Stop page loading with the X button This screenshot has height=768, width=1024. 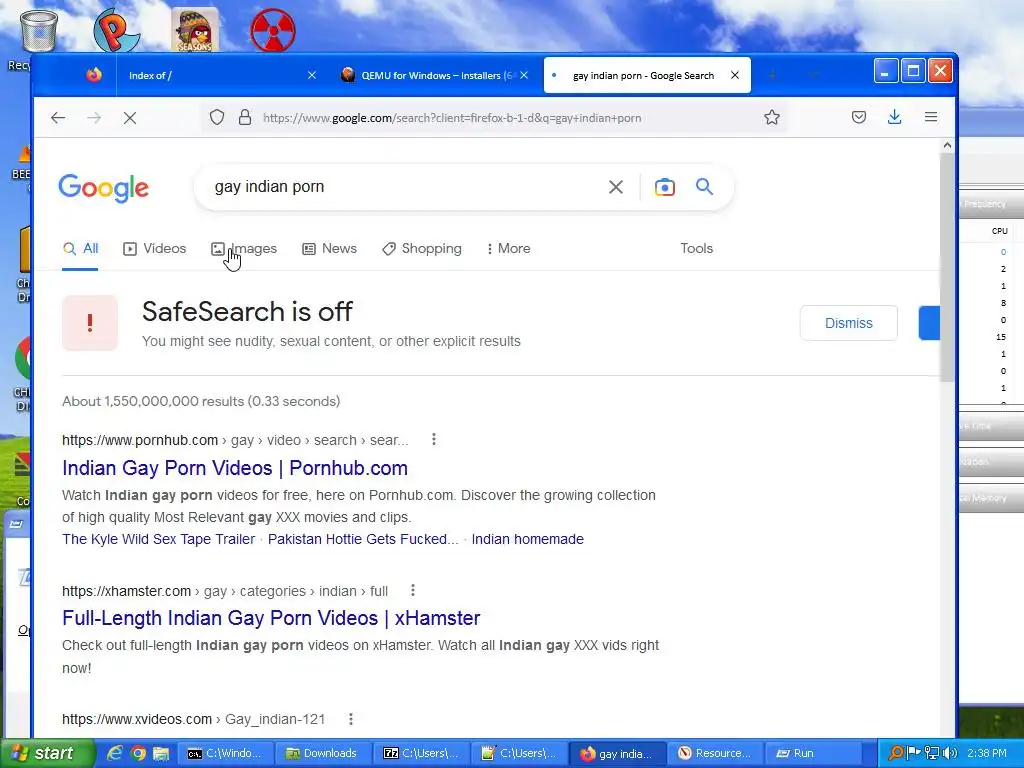(x=130, y=118)
